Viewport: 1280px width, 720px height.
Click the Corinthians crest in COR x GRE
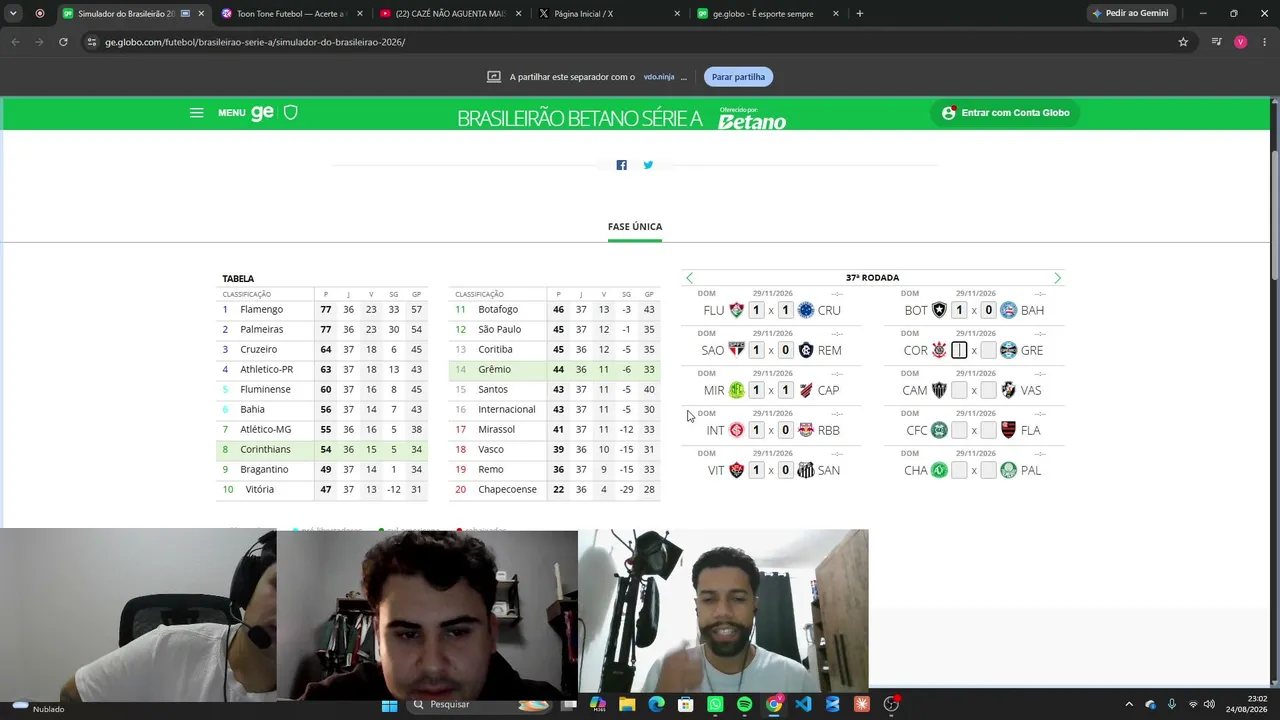point(939,350)
